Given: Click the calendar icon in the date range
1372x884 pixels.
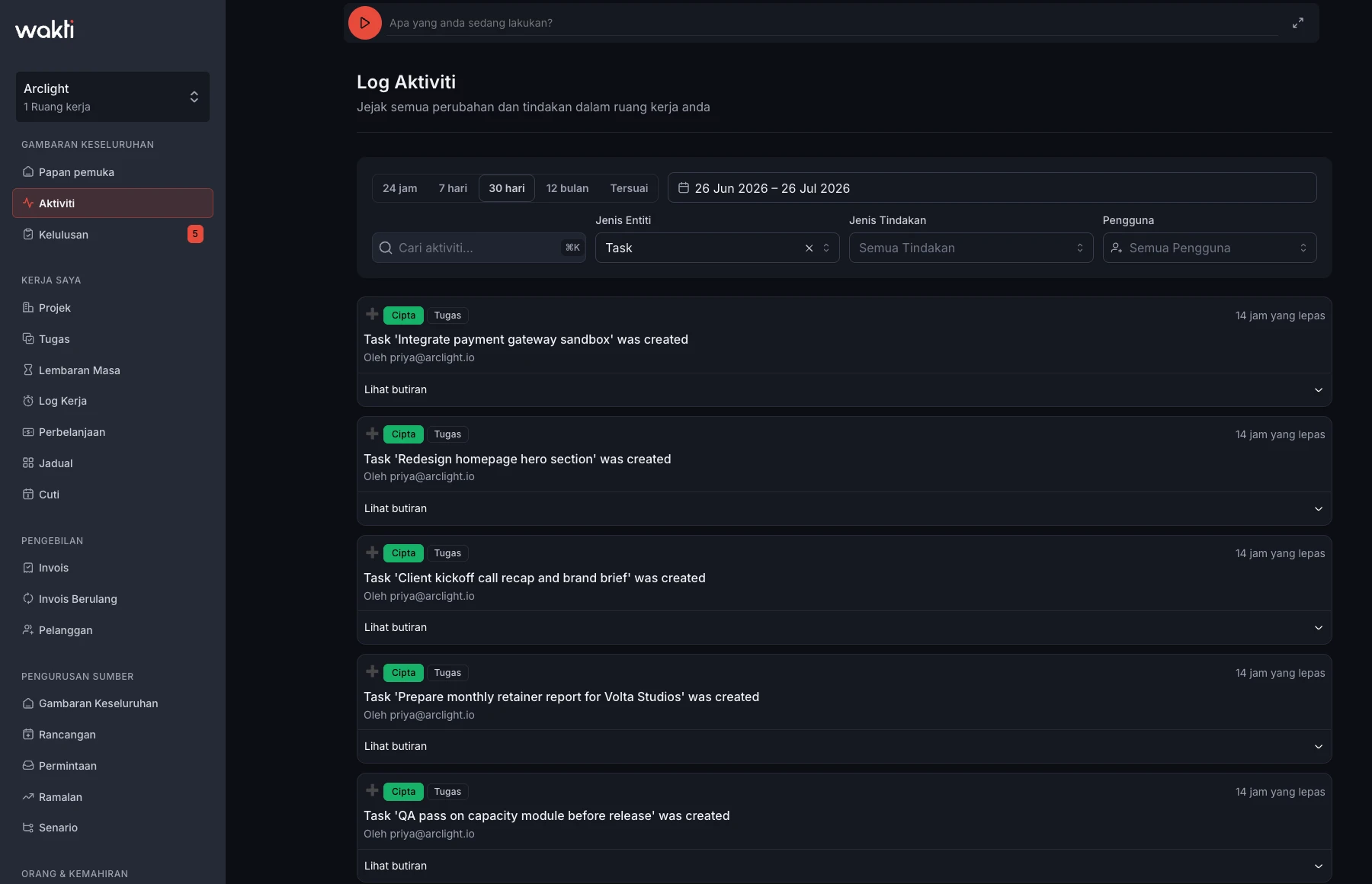Looking at the screenshot, I should (684, 187).
